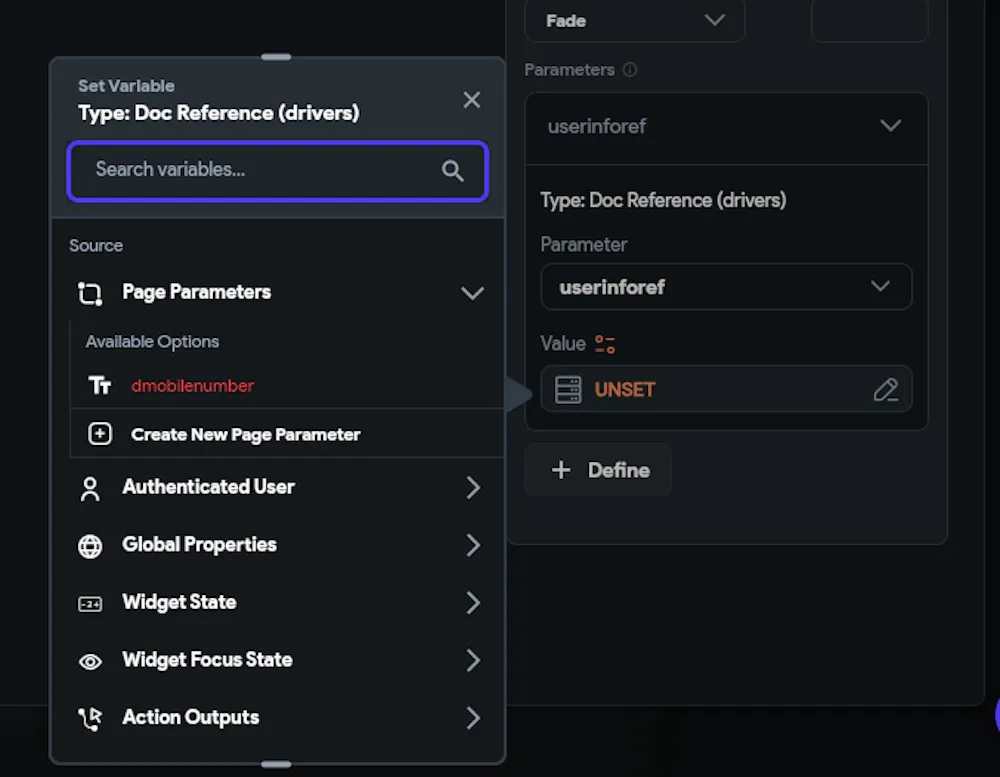Click the text type icon beside dmobilenumber
Image resolution: width=1000 pixels, height=777 pixels.
99,385
